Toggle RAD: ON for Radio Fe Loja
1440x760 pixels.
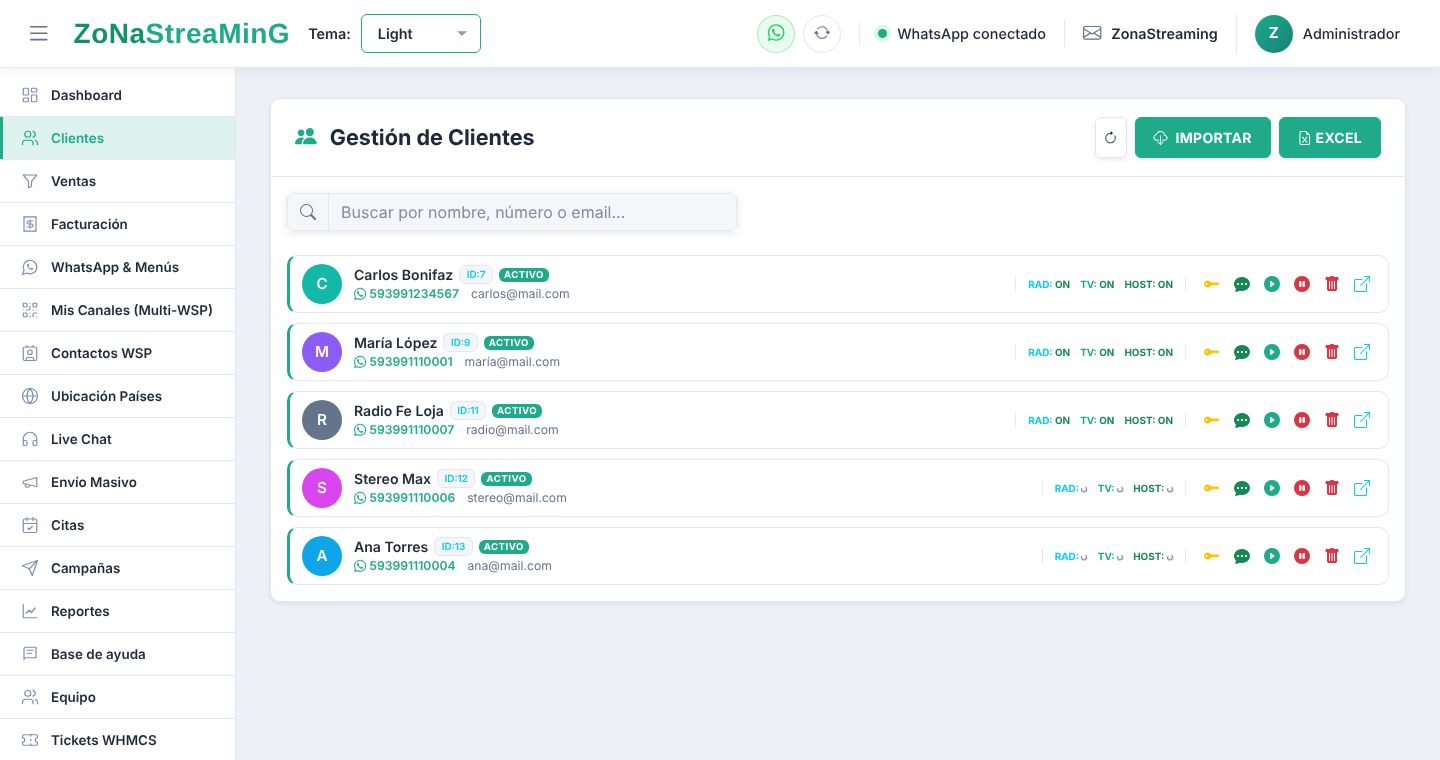click(x=1049, y=420)
